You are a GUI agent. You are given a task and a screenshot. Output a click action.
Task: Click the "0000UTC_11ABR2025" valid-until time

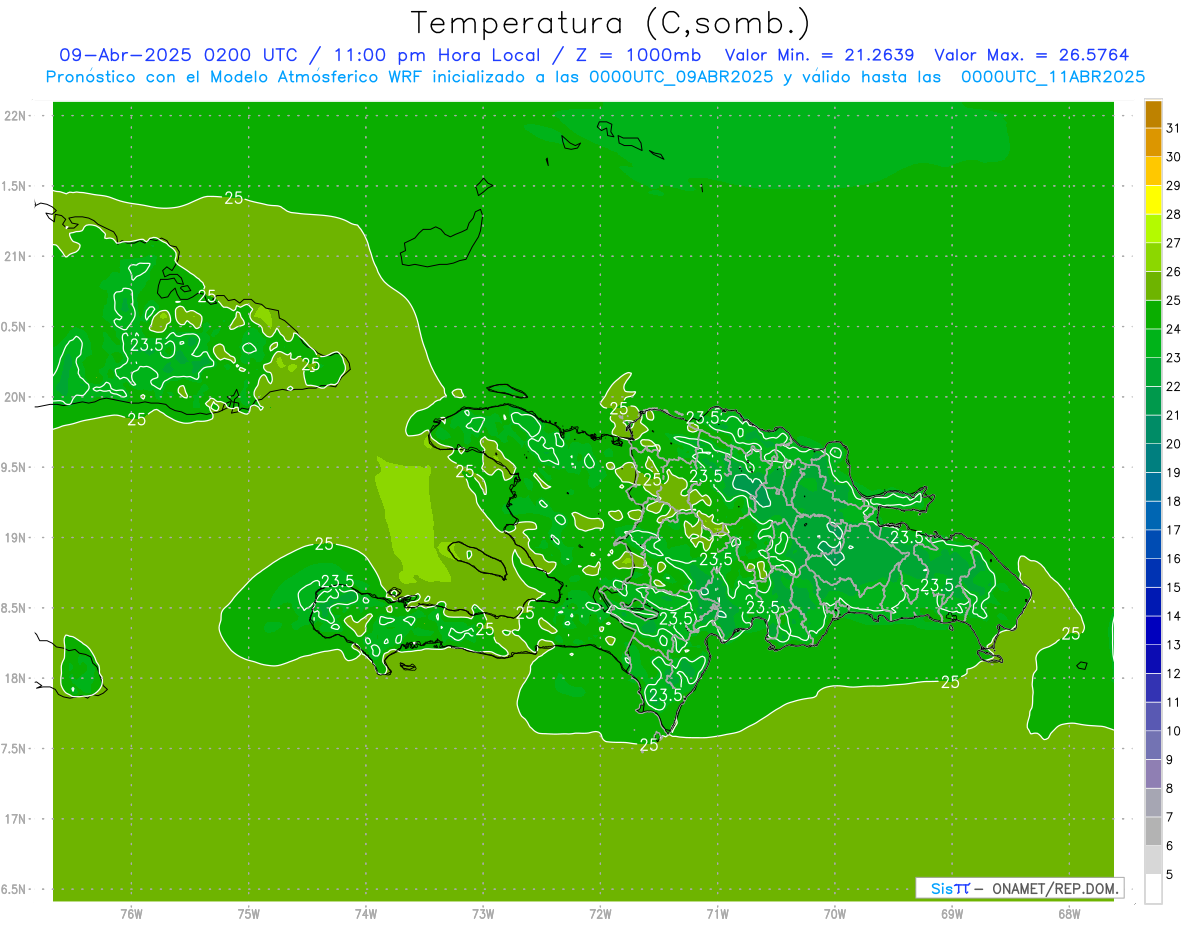click(x=1053, y=76)
